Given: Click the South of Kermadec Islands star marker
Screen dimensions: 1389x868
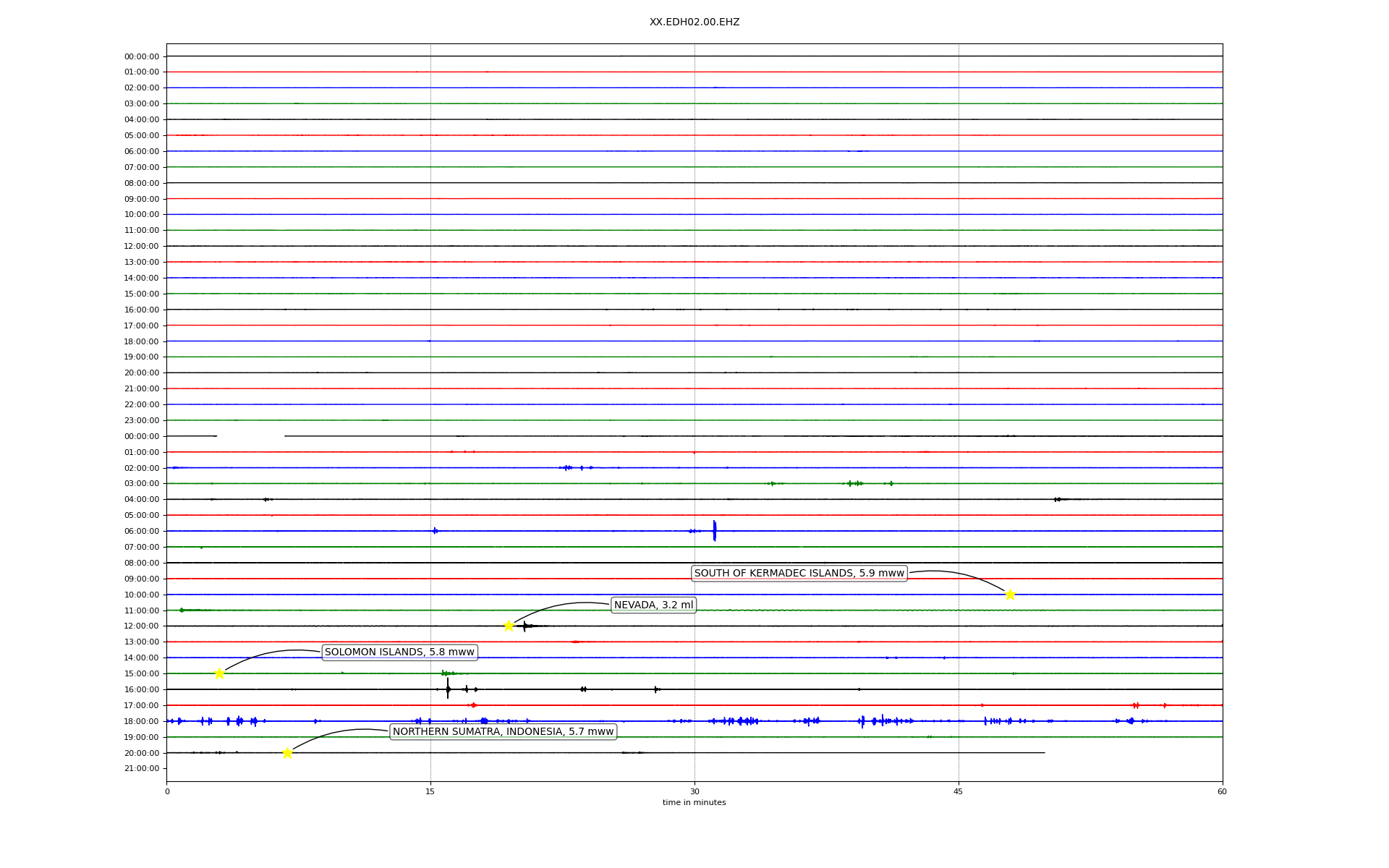Looking at the screenshot, I should (x=1010, y=595).
